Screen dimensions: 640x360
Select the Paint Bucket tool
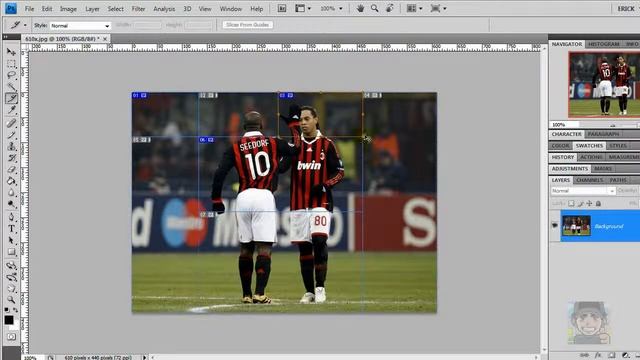pos(11,181)
